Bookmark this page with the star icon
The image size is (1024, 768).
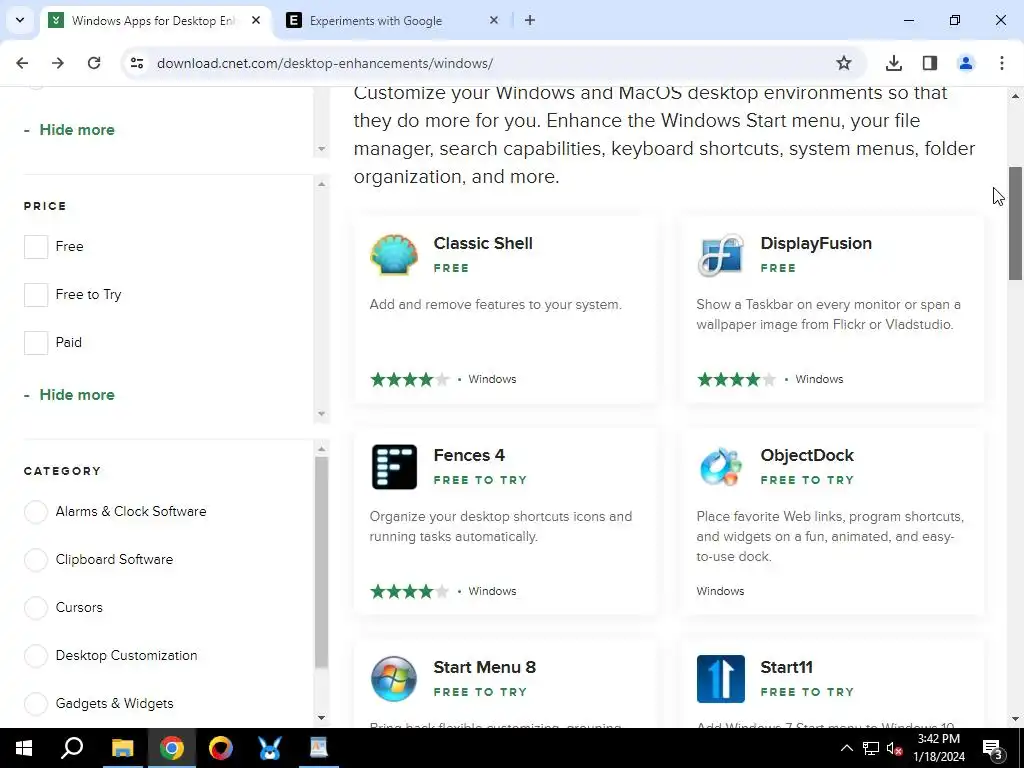pyautogui.click(x=844, y=63)
